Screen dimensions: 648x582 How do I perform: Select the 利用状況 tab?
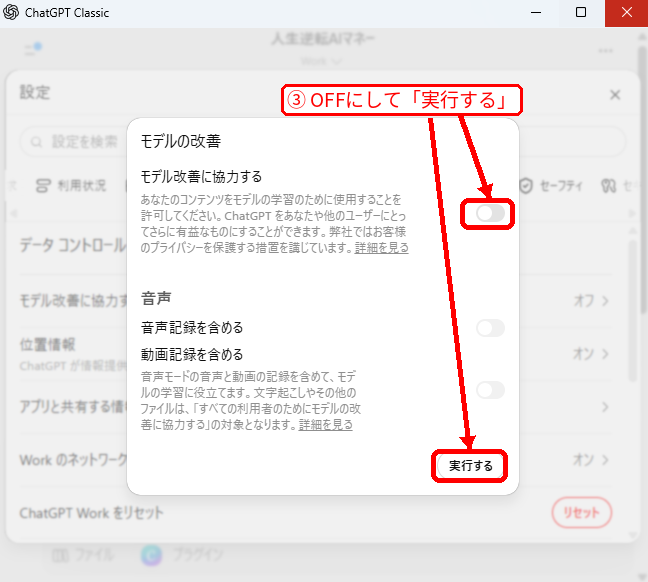[71, 186]
